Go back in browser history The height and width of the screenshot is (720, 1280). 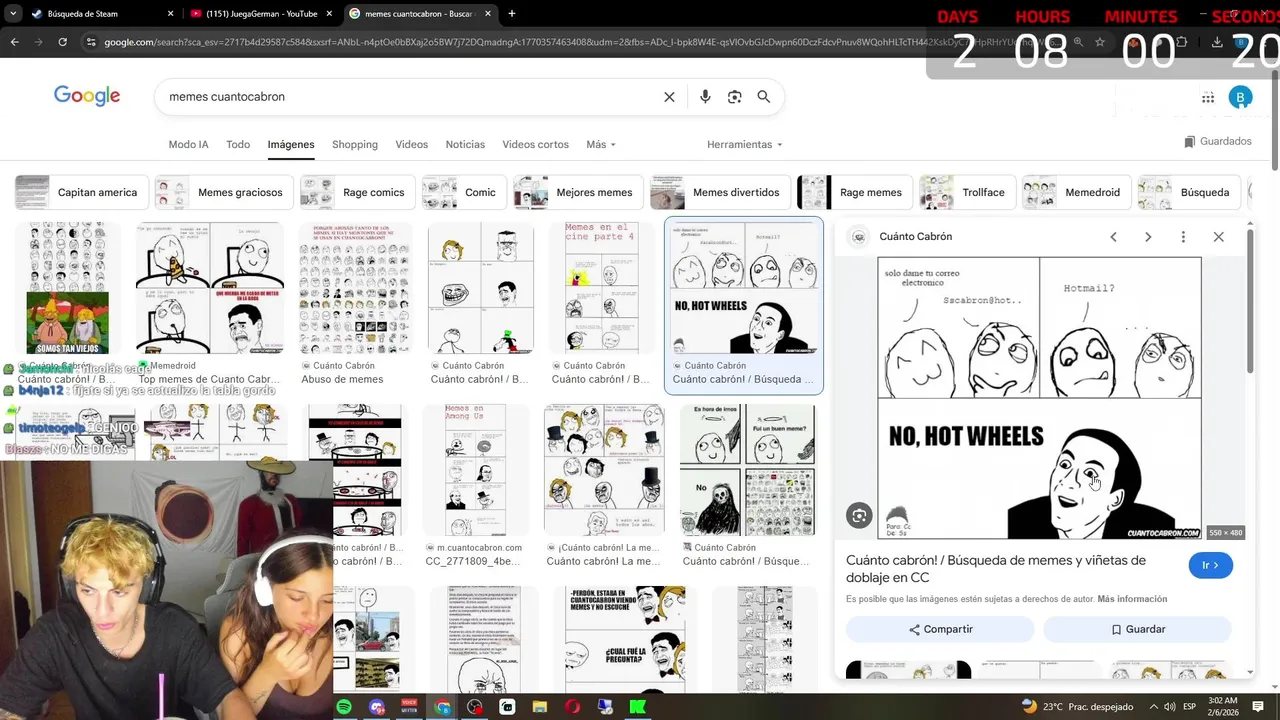pyautogui.click(x=14, y=42)
